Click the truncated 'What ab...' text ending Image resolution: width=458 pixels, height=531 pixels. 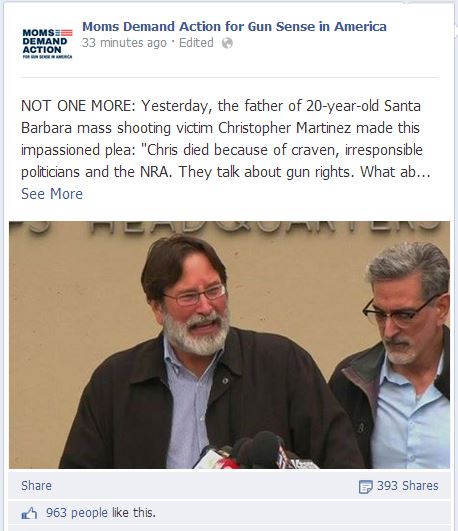[x=395, y=172]
